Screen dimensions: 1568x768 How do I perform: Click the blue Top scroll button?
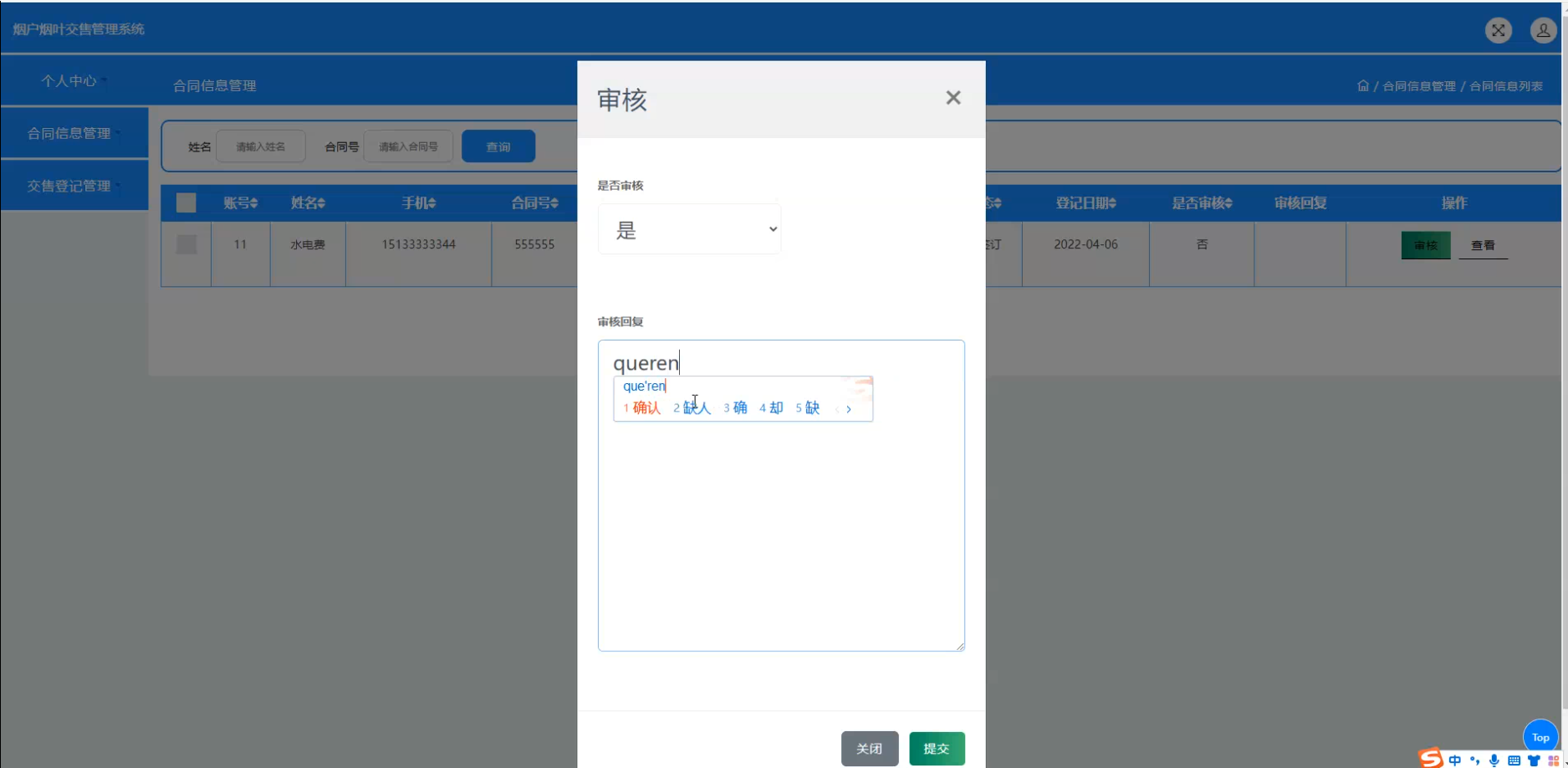coord(1540,737)
